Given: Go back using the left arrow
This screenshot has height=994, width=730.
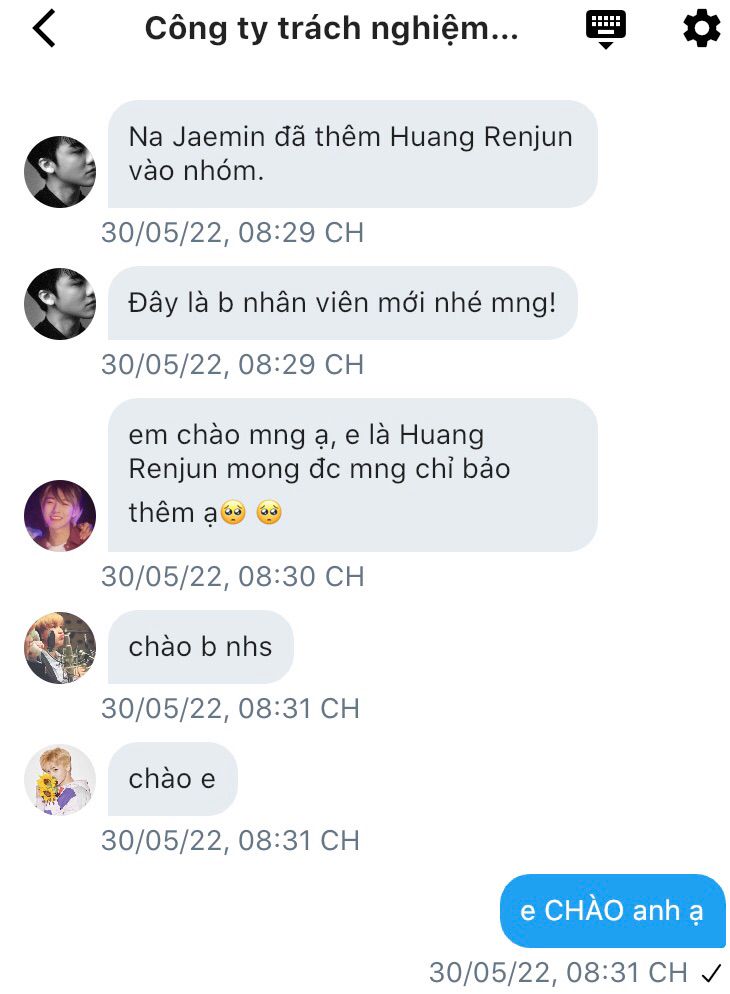Looking at the screenshot, I should (44, 29).
